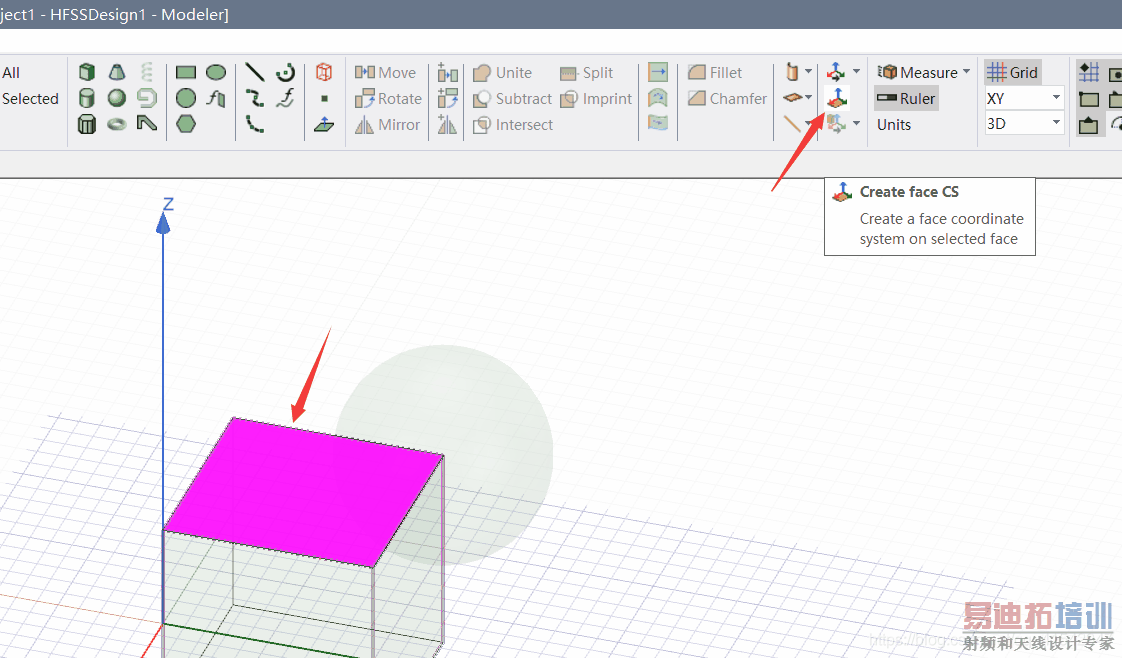Click the Split button

pos(586,72)
